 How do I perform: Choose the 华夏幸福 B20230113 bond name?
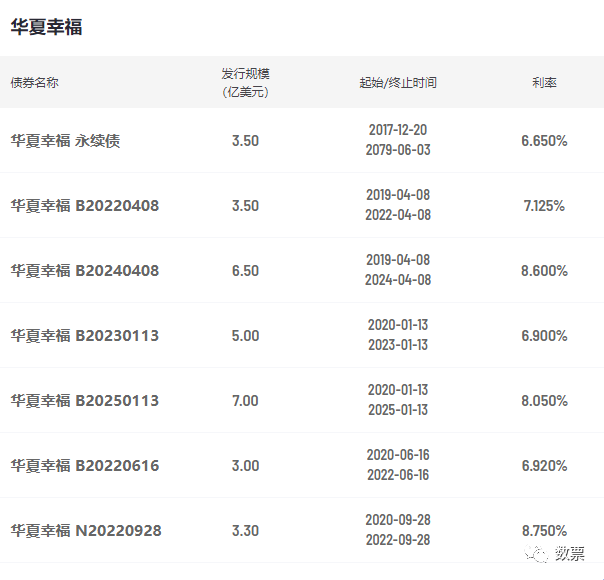[x=85, y=336]
